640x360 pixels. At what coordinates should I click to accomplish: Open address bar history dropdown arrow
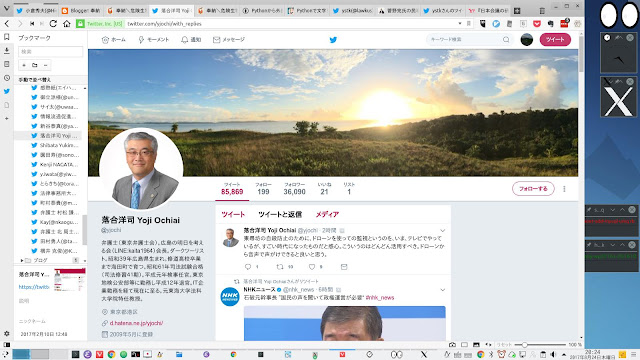tap(460, 24)
